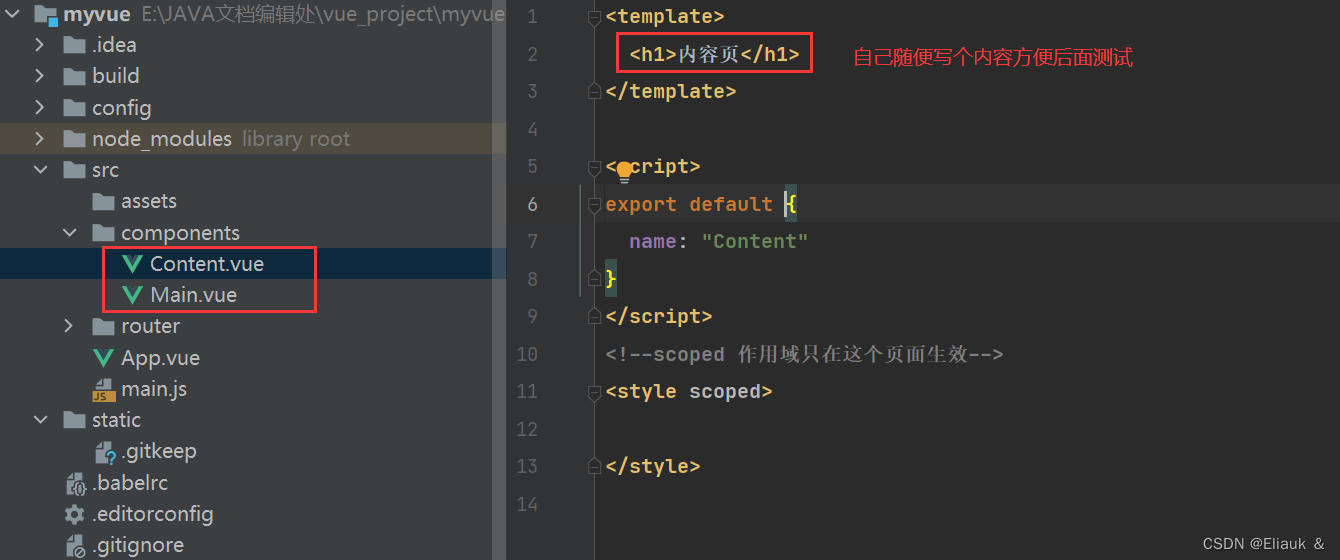This screenshot has height=560, width=1340.
Task: Click the closing script tag on line 9
Action: coord(659,316)
